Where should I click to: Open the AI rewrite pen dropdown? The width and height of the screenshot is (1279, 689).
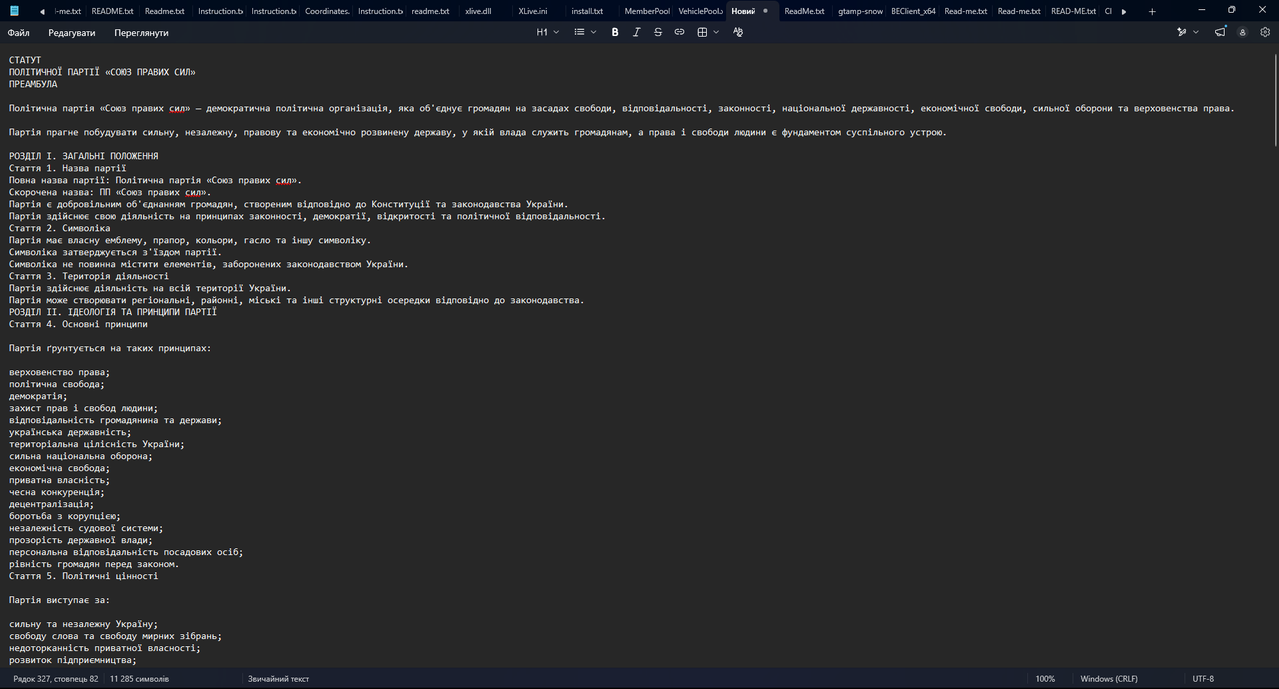click(1187, 32)
